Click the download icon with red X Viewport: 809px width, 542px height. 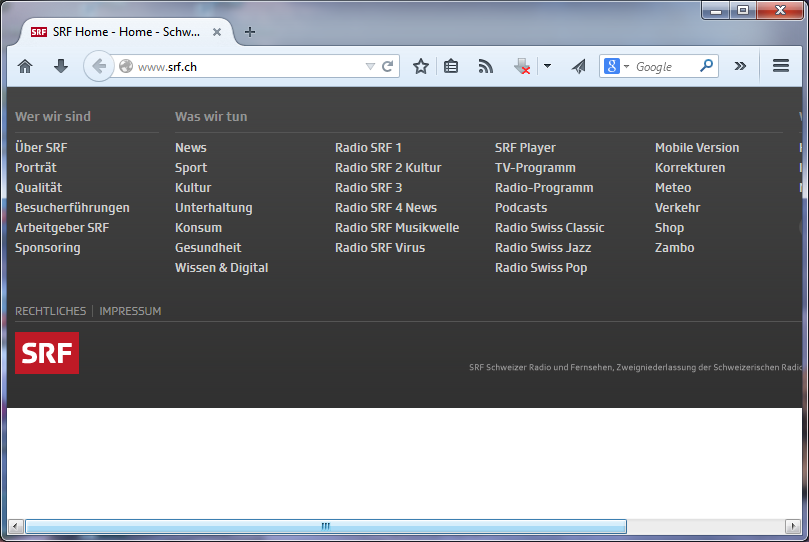tap(522, 67)
